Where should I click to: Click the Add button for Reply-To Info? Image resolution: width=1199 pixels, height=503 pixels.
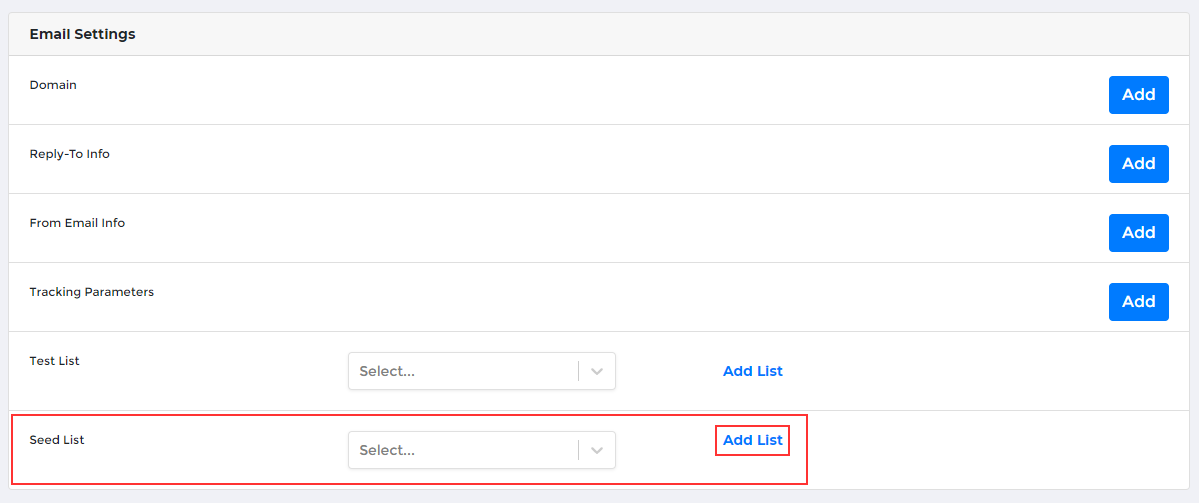coord(1138,164)
